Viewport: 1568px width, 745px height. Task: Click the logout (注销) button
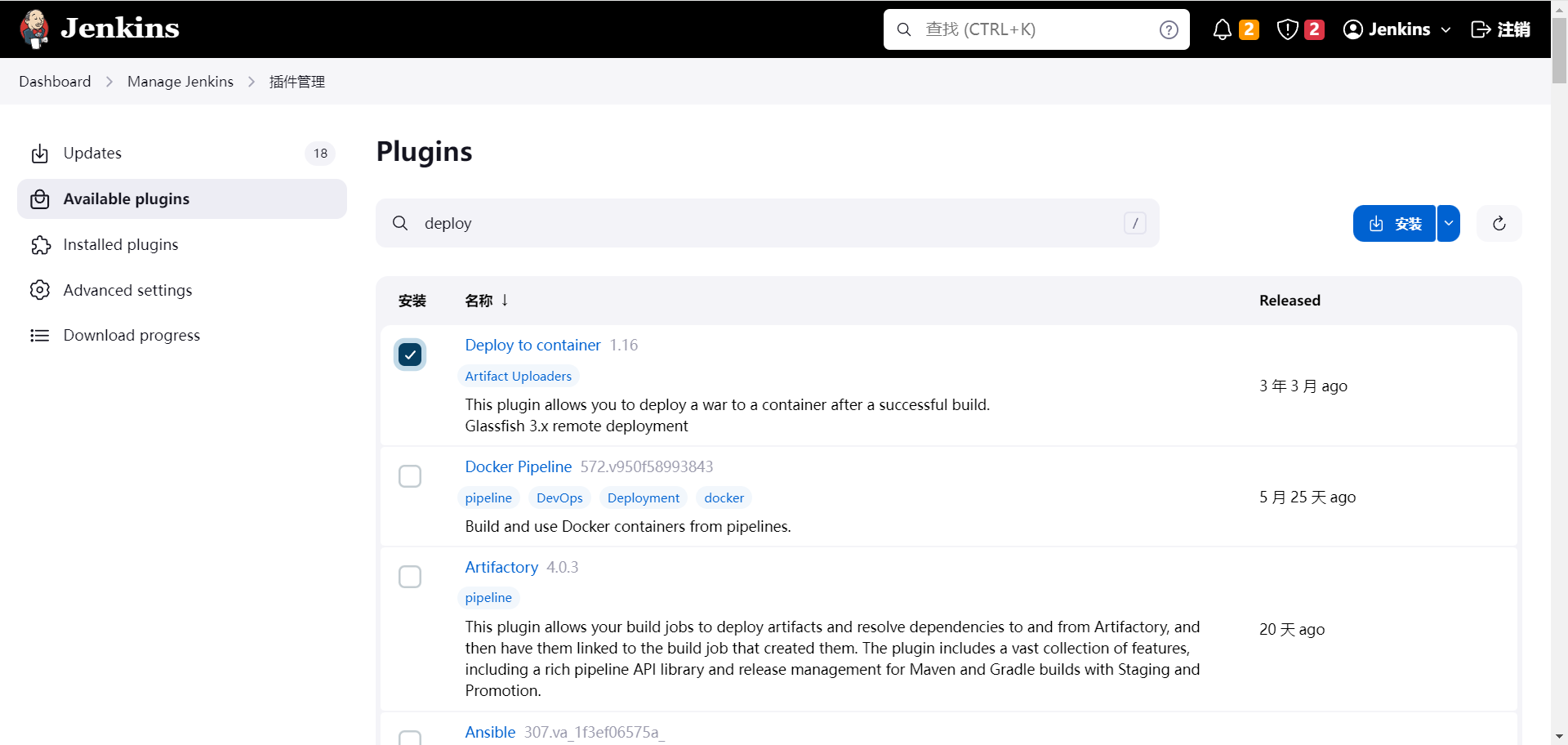[1500, 29]
